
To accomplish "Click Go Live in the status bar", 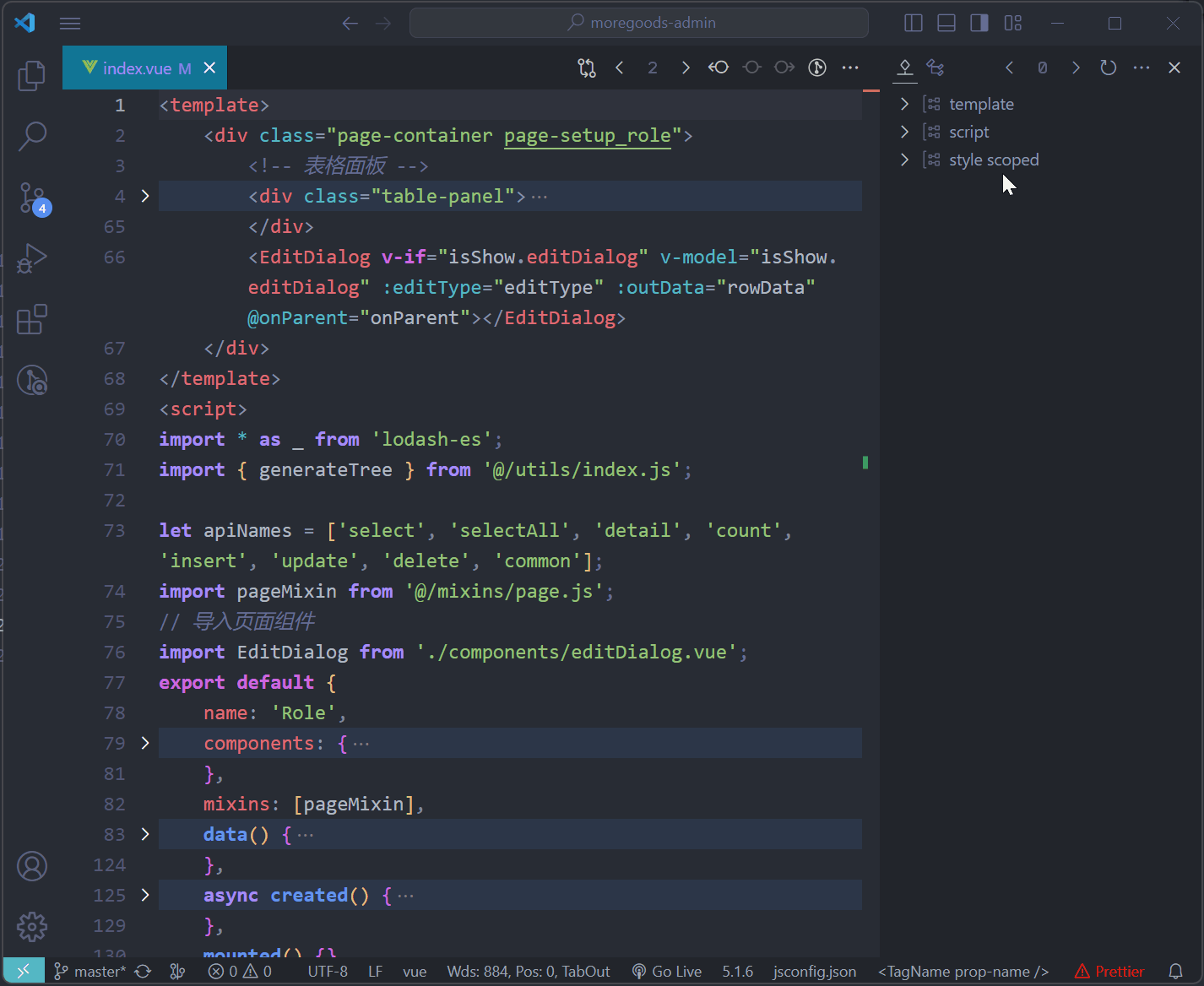I will click(667, 971).
